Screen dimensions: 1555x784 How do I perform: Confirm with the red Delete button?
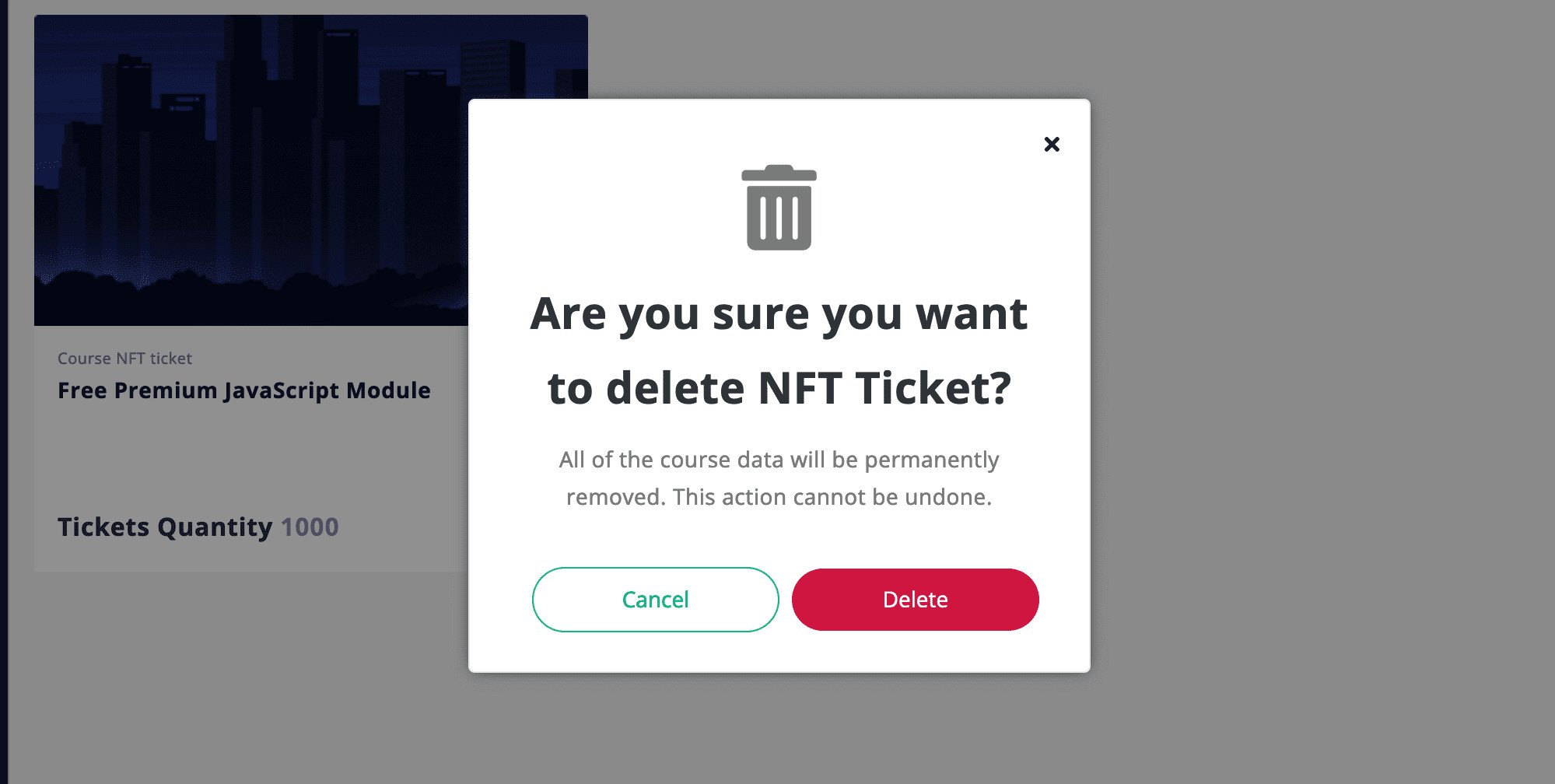[915, 600]
